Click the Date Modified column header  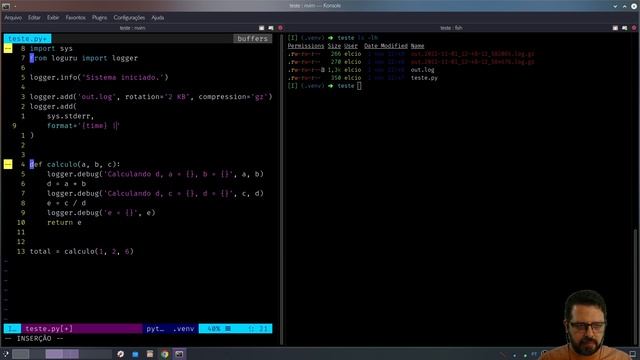point(386,46)
